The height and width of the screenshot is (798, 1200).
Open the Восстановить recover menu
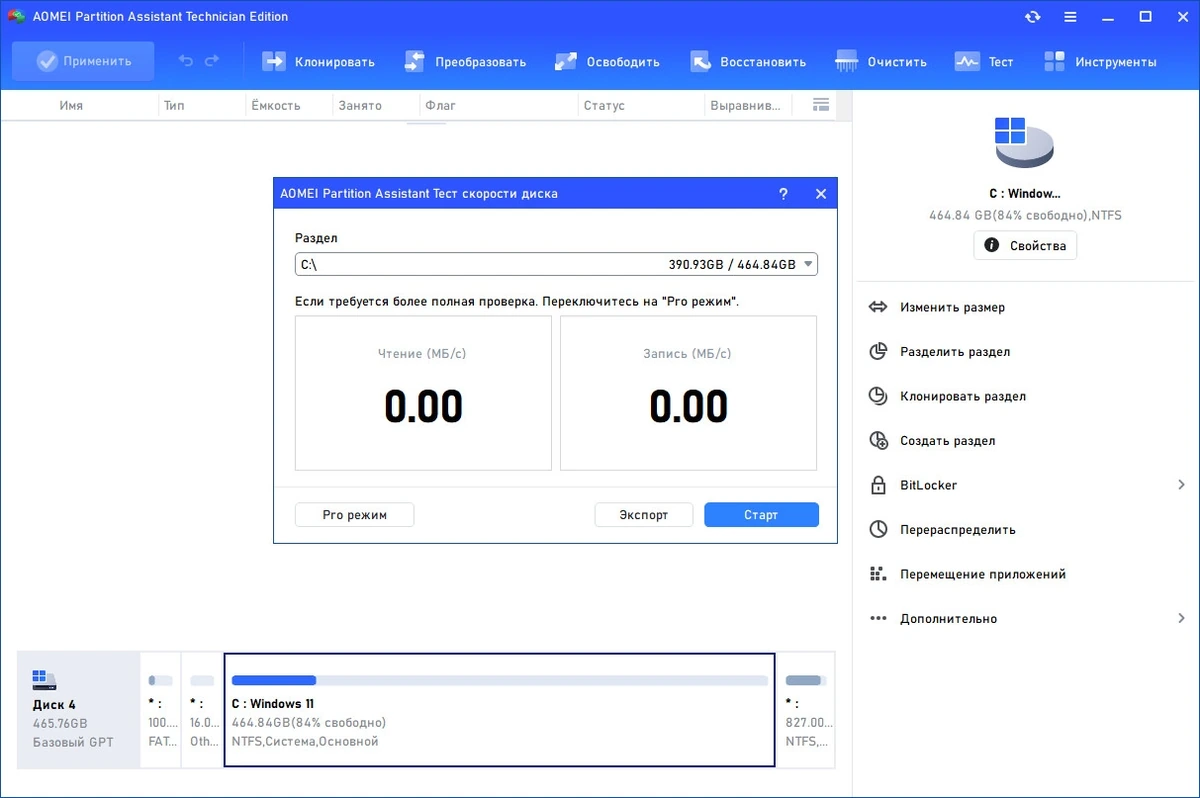748,61
